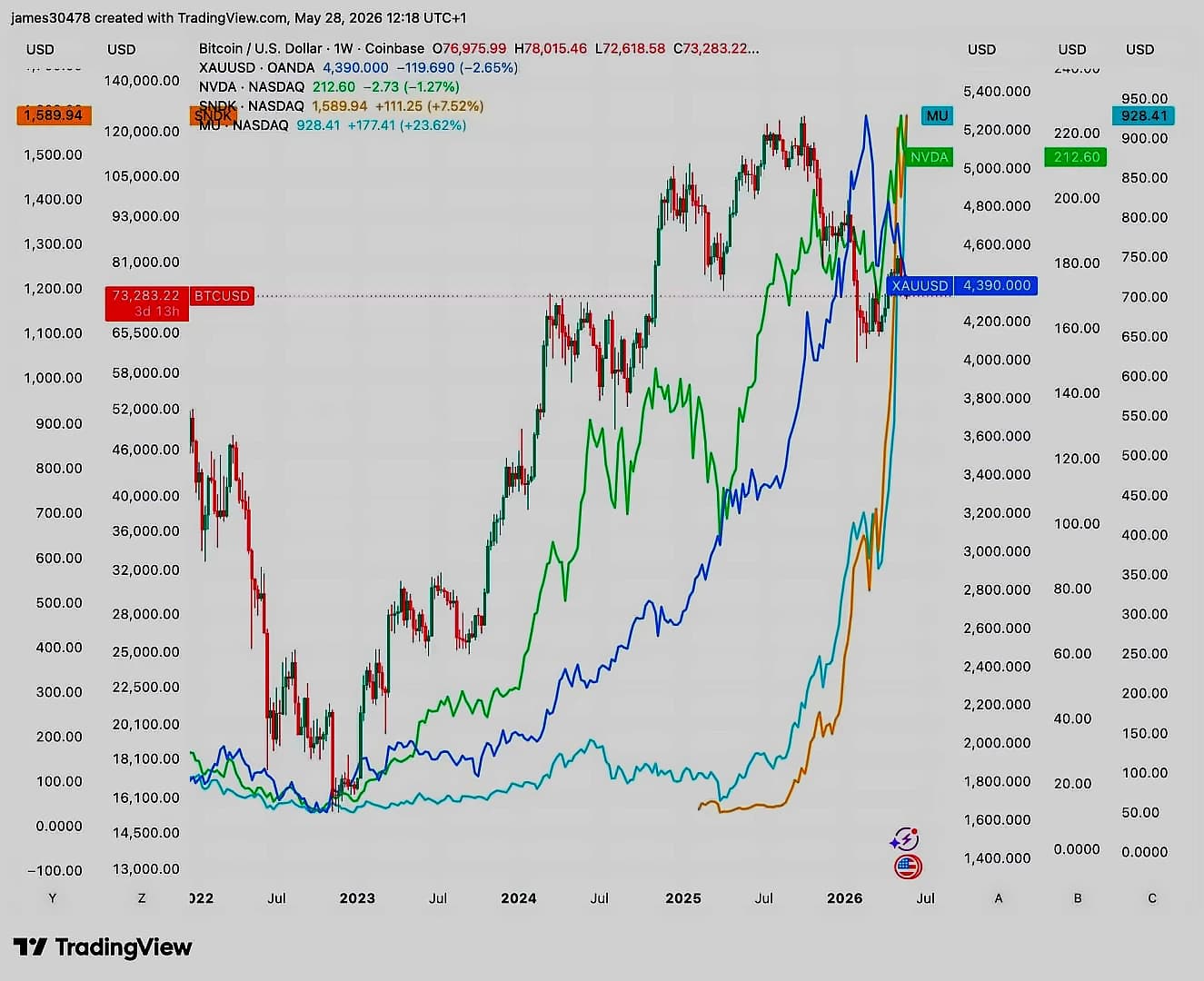The image size is (1204, 981).
Task: Click the blue XAUUSD symbol label
Action: click(x=920, y=286)
